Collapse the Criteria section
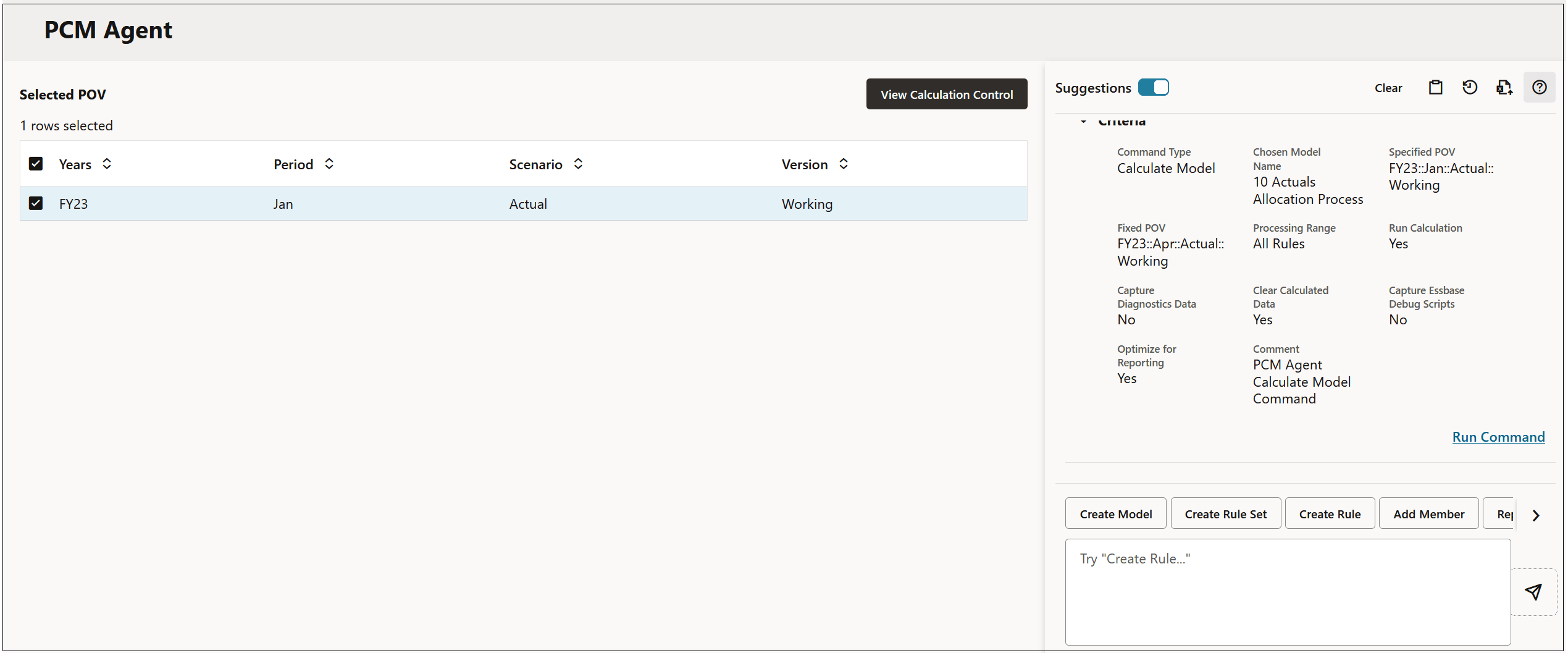1568x653 pixels. click(1083, 122)
